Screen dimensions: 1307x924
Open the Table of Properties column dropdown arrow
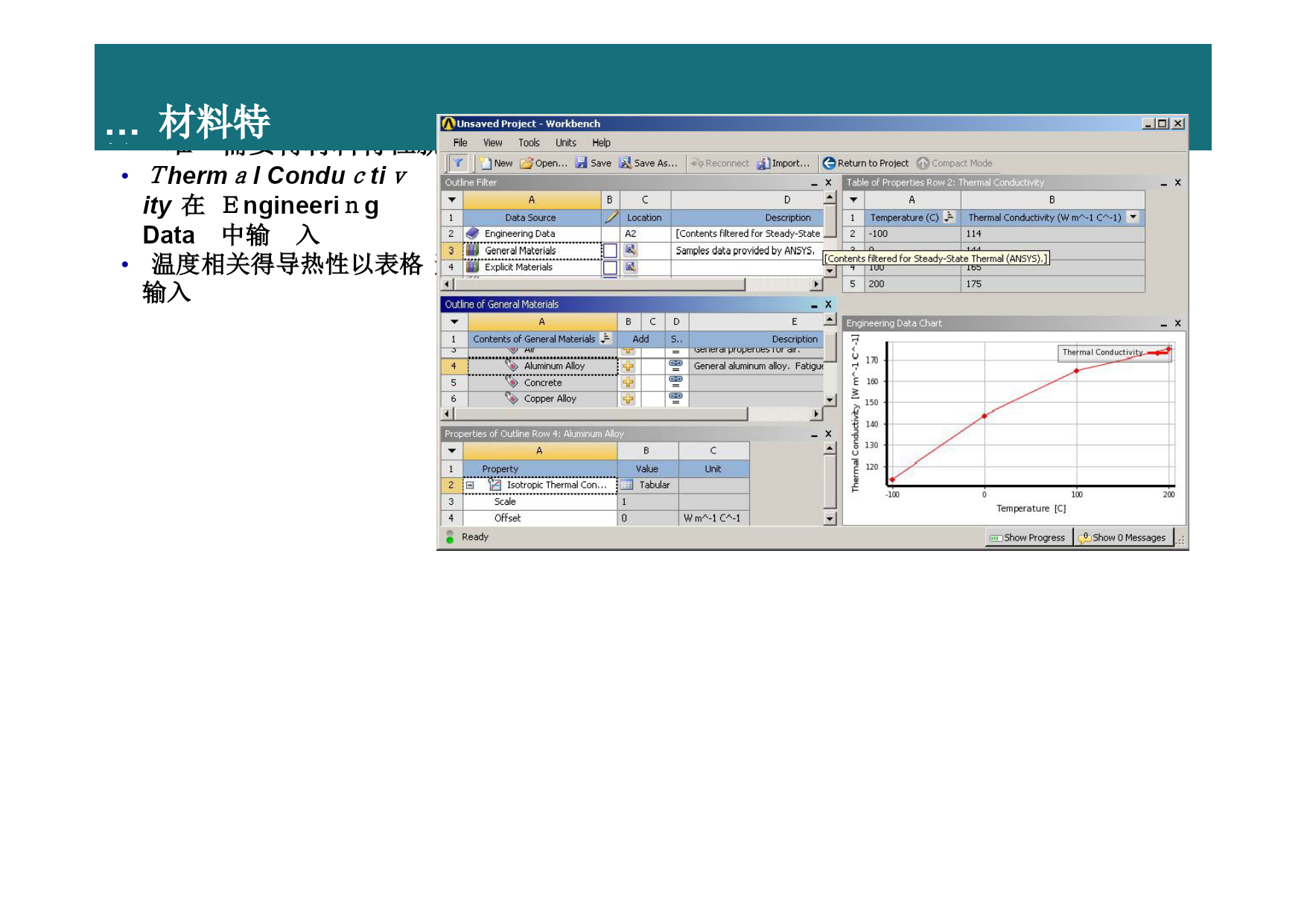(853, 200)
